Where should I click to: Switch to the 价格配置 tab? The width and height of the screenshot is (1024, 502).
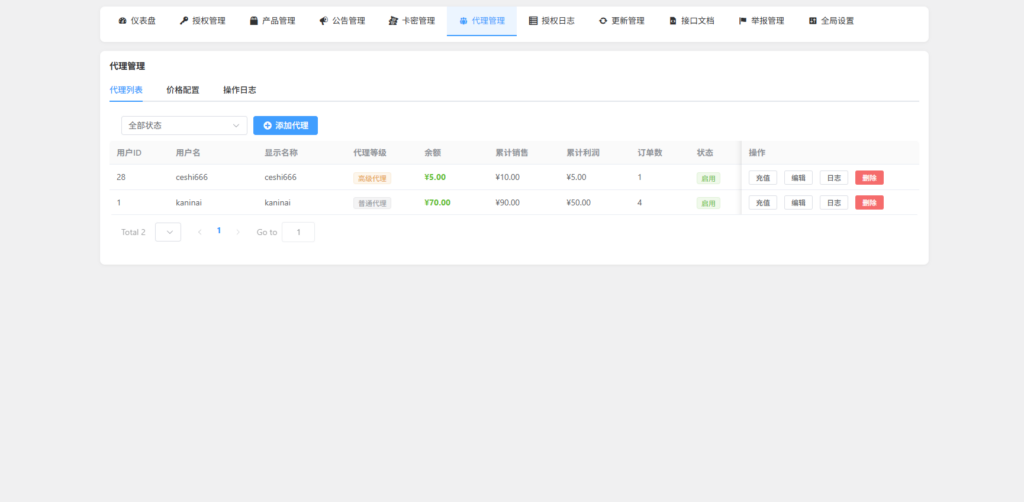click(x=182, y=90)
